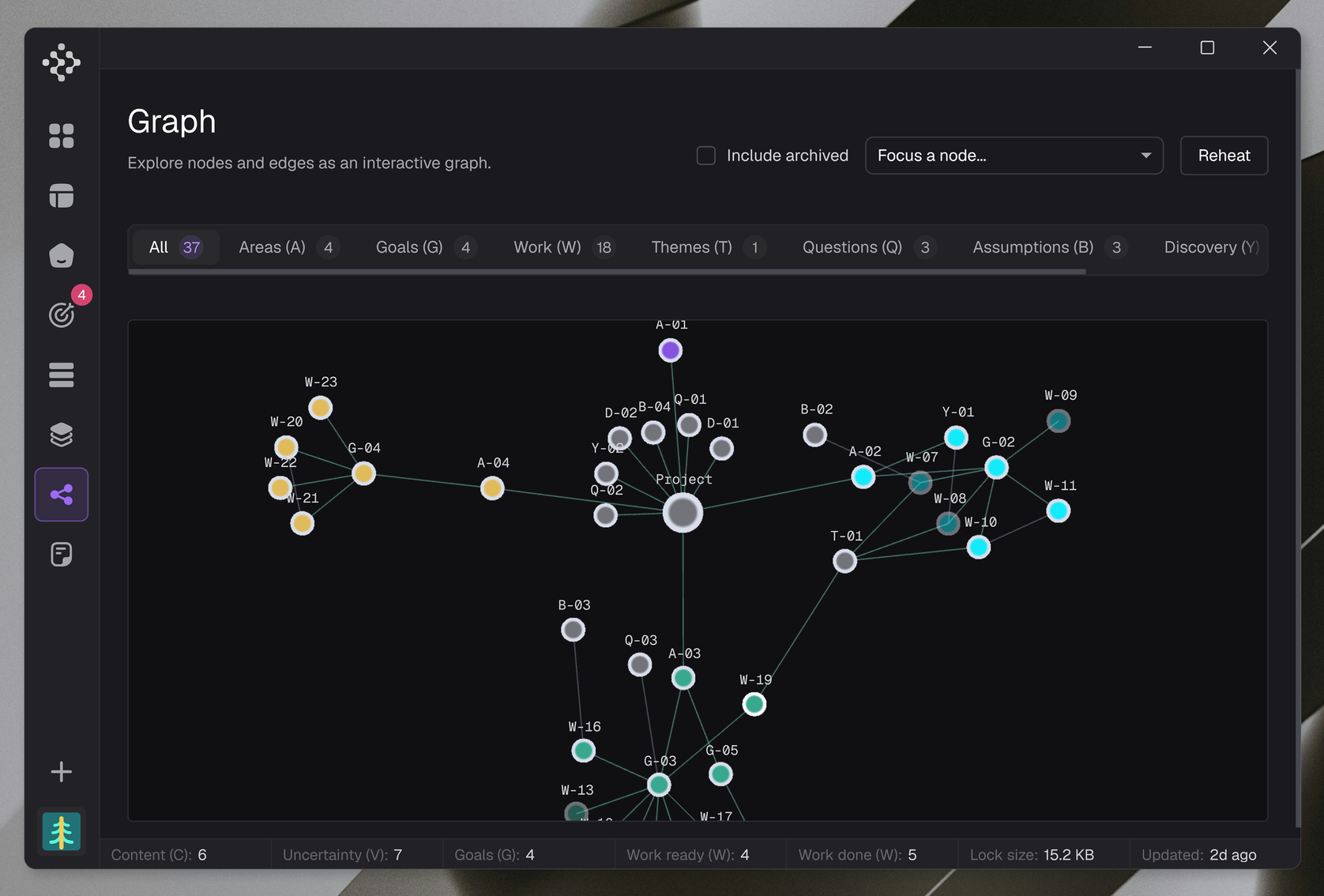Select the graph share-nodes icon in sidebar
The height and width of the screenshot is (896, 1324).
[x=61, y=495]
